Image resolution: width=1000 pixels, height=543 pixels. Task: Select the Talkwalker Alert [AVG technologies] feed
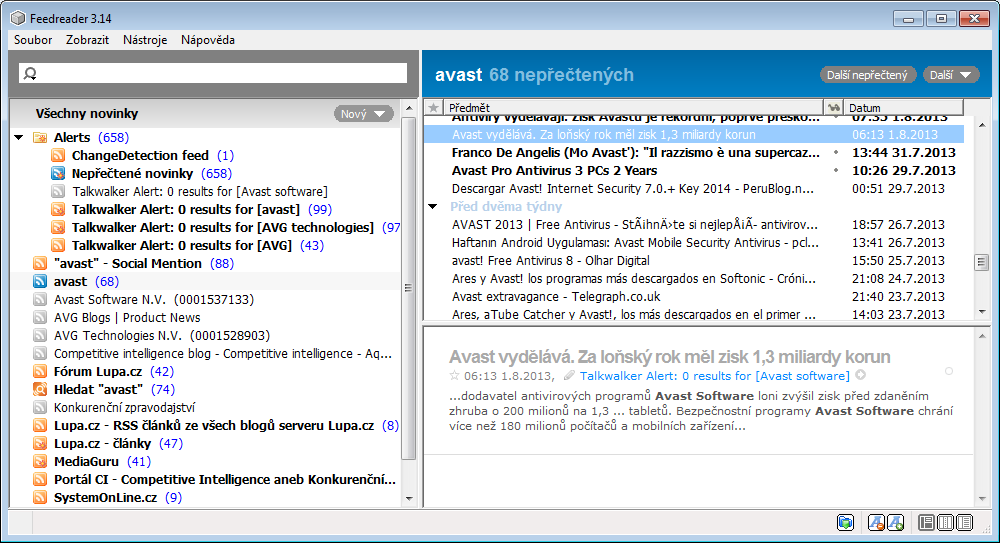(223, 227)
